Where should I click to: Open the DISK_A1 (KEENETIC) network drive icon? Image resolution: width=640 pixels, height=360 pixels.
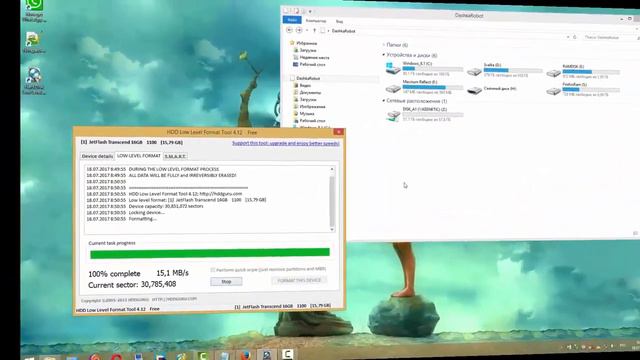coord(393,116)
